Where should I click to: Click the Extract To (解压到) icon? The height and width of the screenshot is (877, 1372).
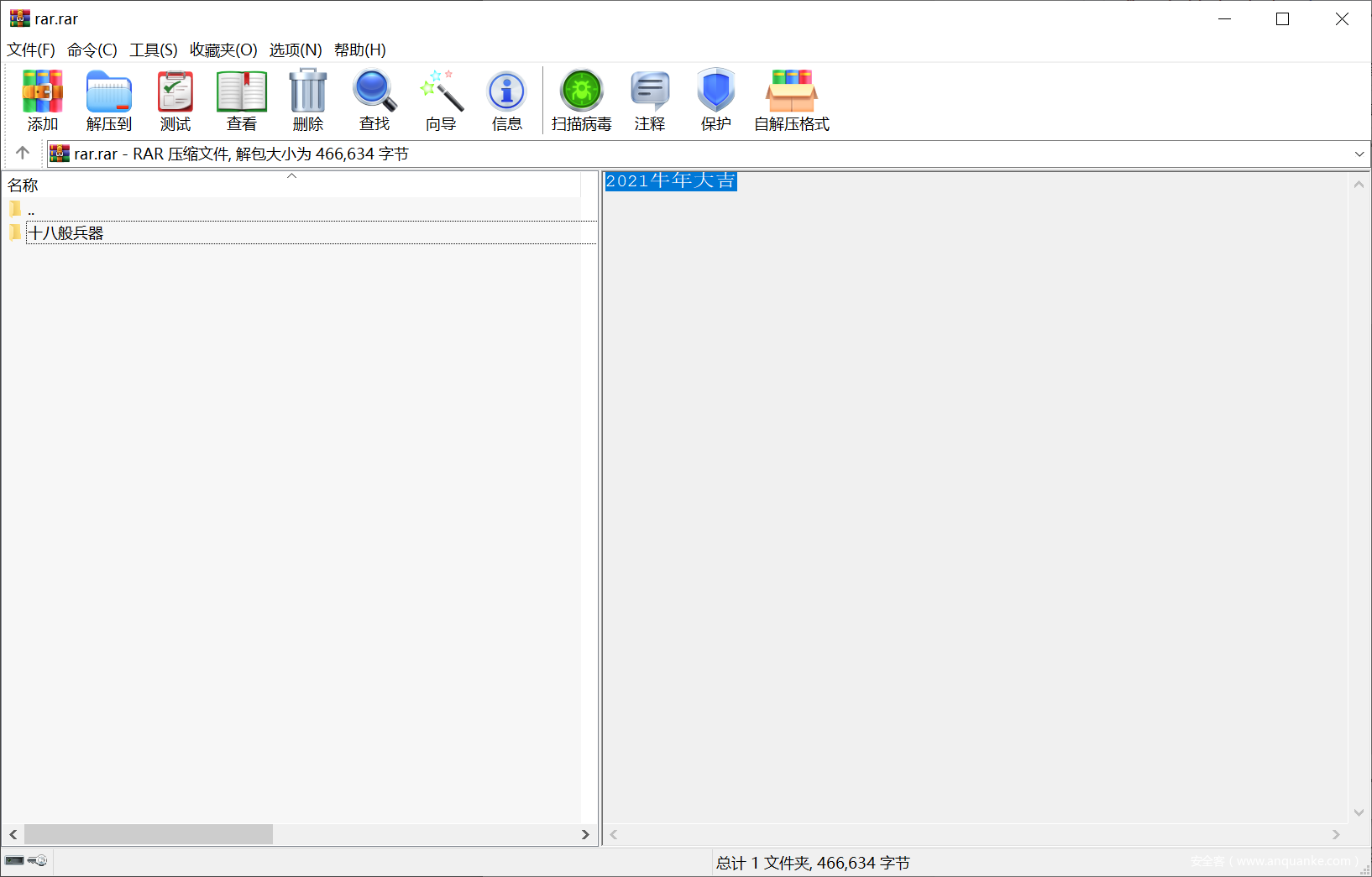(x=109, y=92)
